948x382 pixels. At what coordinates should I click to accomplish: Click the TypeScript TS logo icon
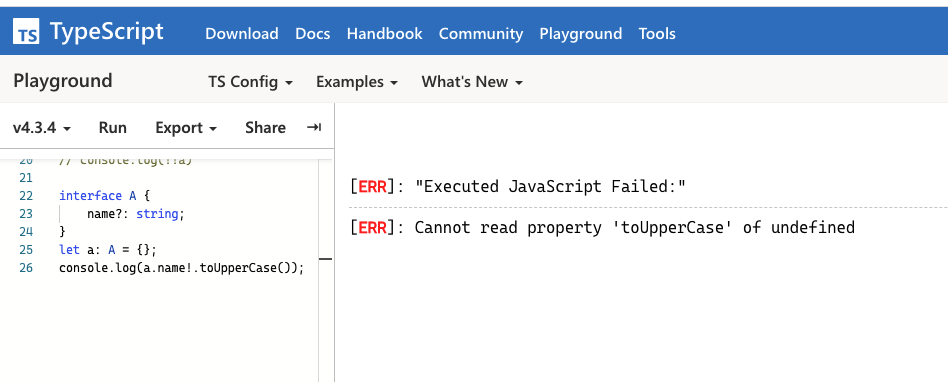(x=26, y=31)
